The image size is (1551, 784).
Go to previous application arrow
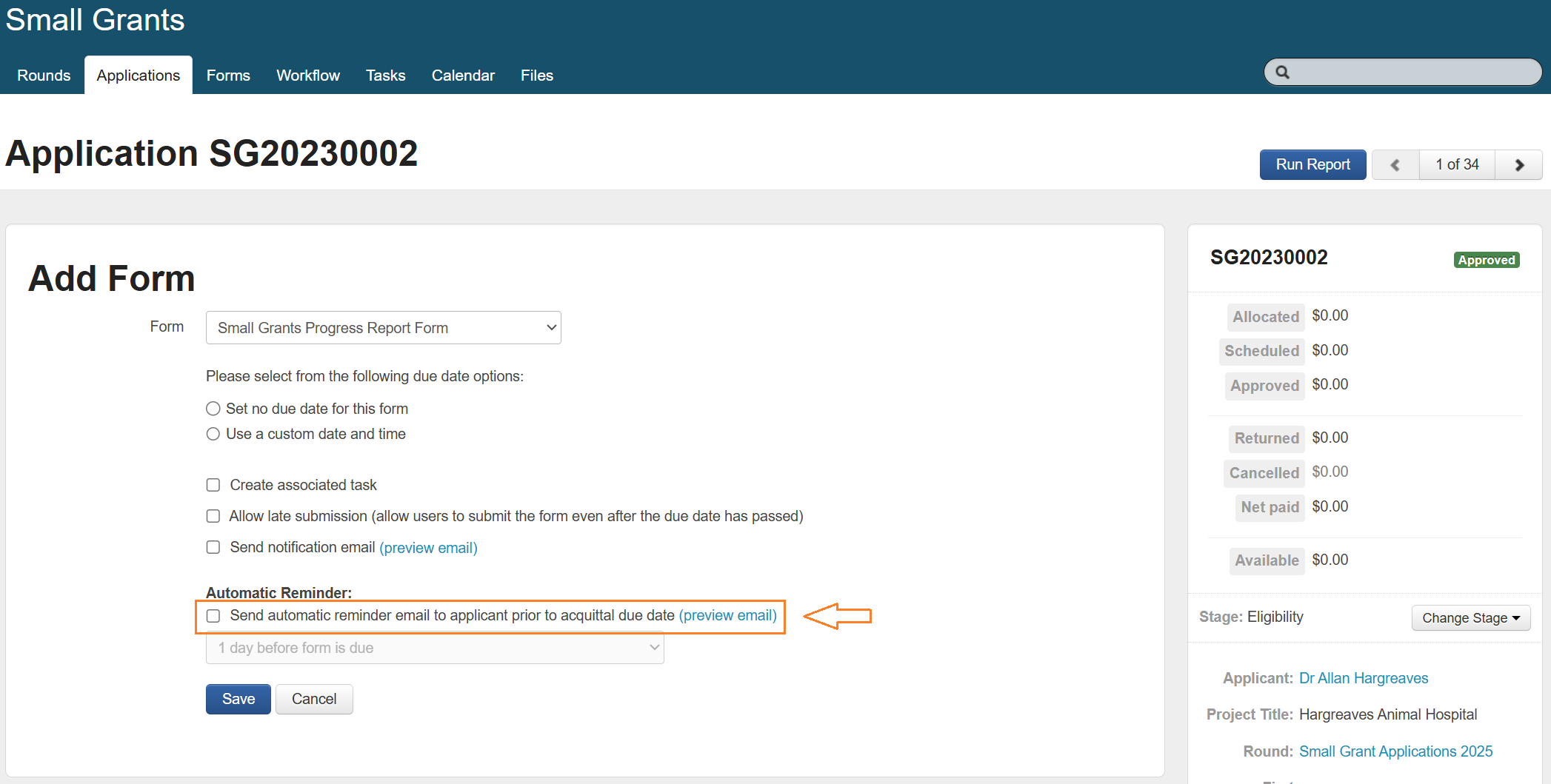(1395, 165)
